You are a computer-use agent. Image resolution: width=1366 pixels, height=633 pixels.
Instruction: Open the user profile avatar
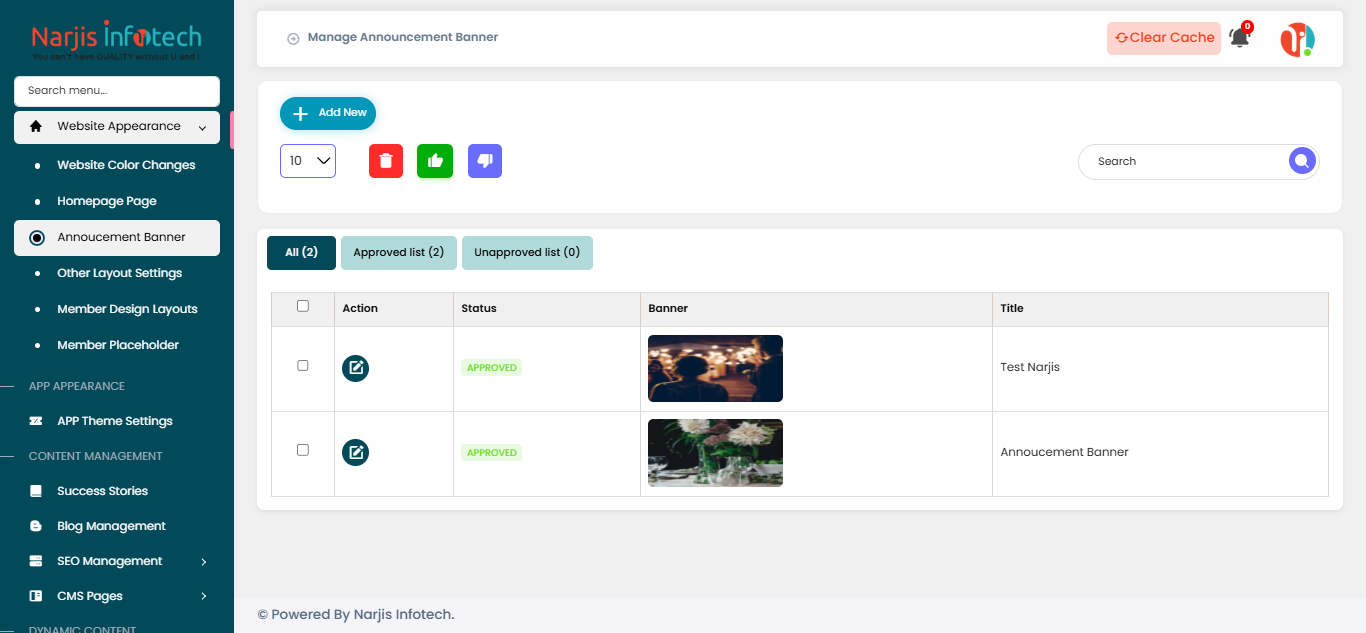1297,39
